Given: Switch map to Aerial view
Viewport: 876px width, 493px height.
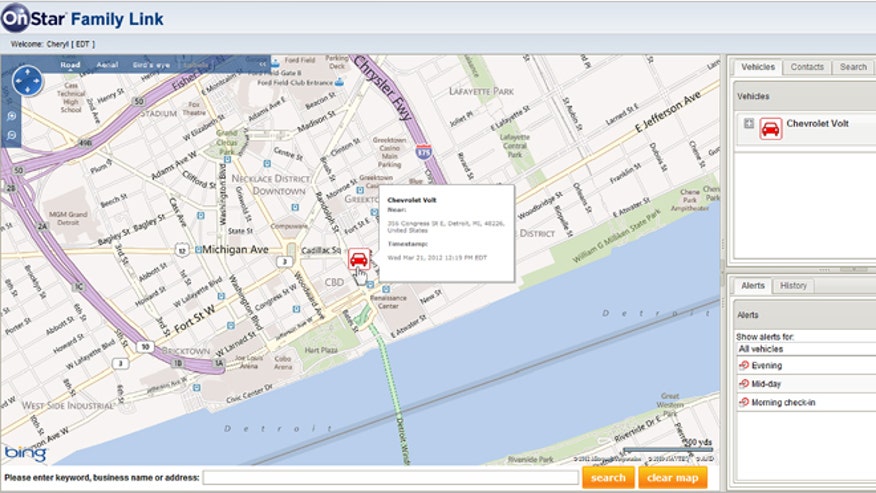Looking at the screenshot, I should [107, 65].
